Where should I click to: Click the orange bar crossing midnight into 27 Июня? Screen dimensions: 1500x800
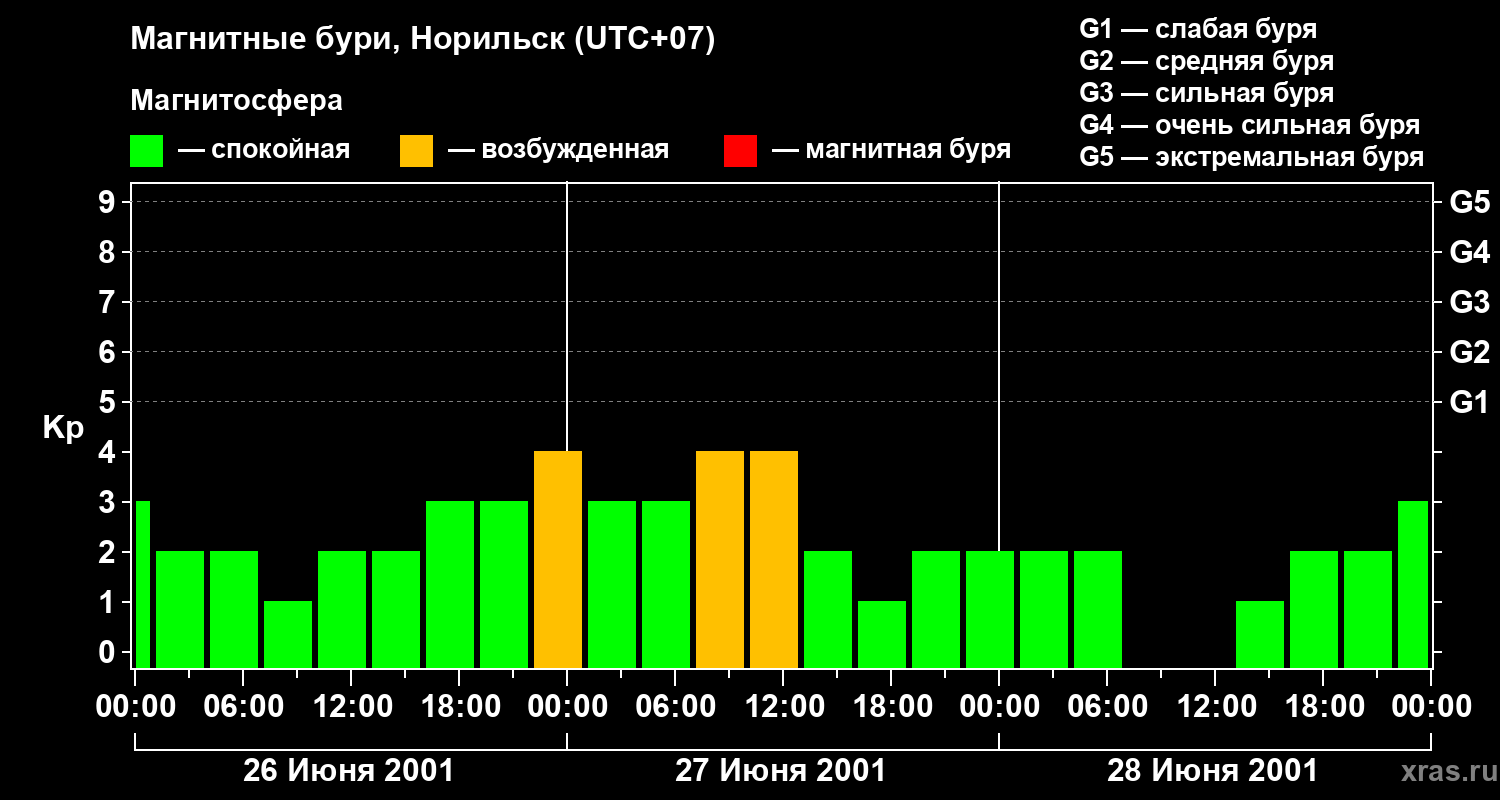click(558, 559)
